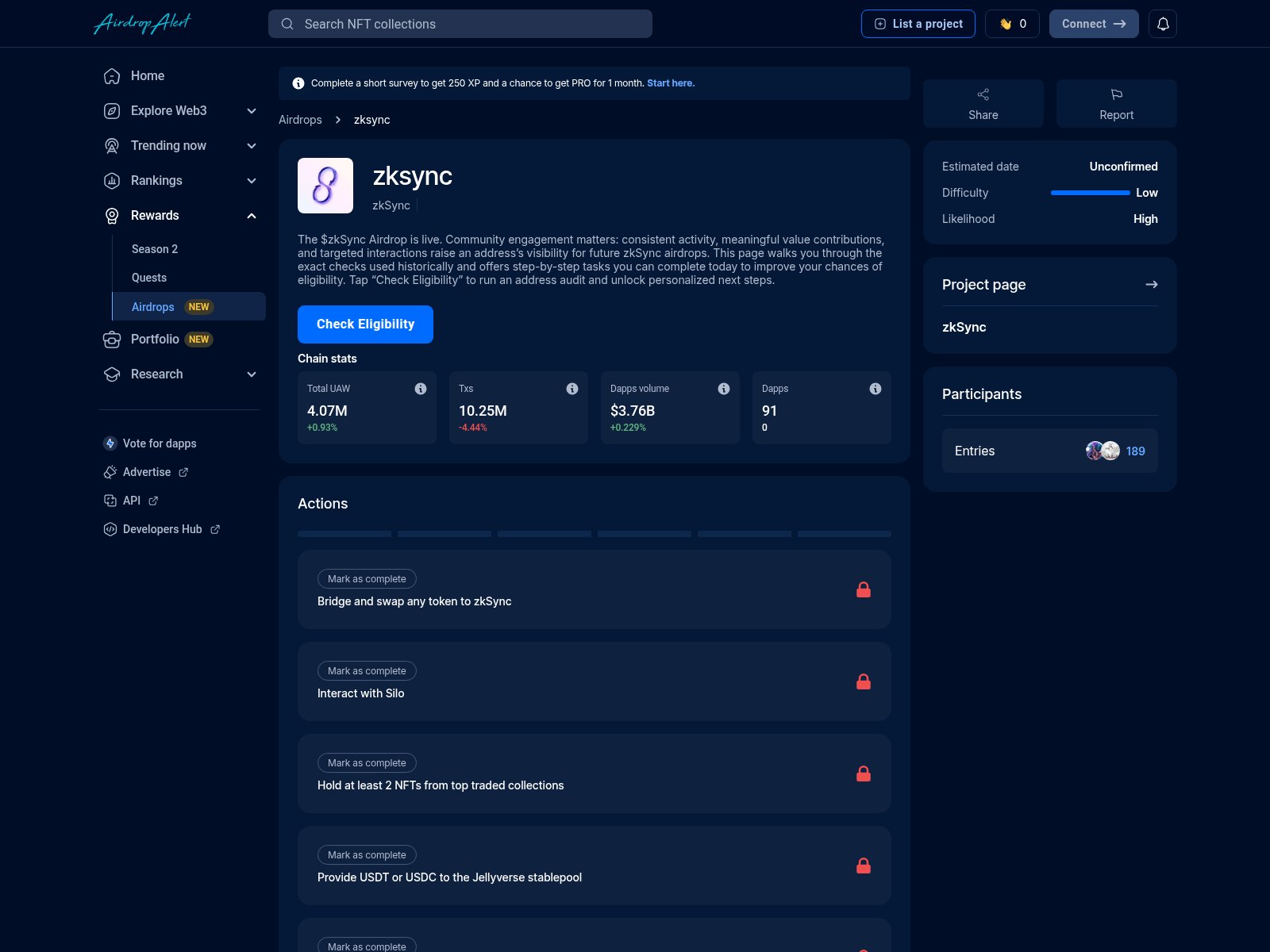
Task: Open the Airdrop Alert home logo
Action: (142, 23)
